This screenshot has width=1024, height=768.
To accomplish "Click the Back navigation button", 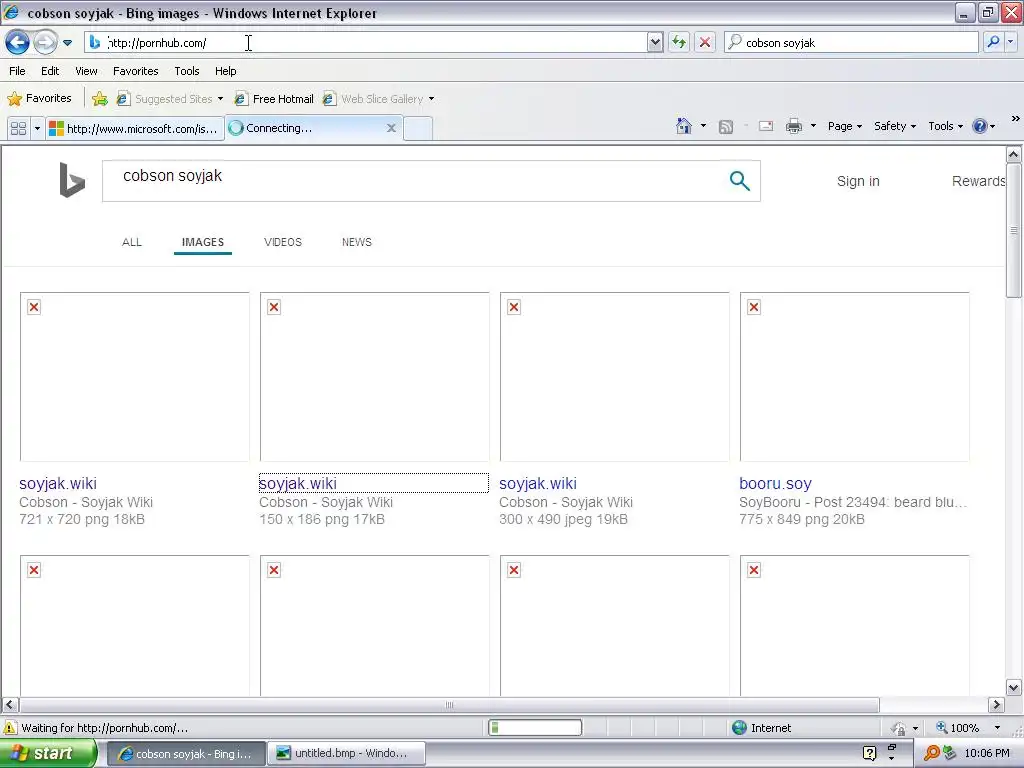I will [18, 42].
